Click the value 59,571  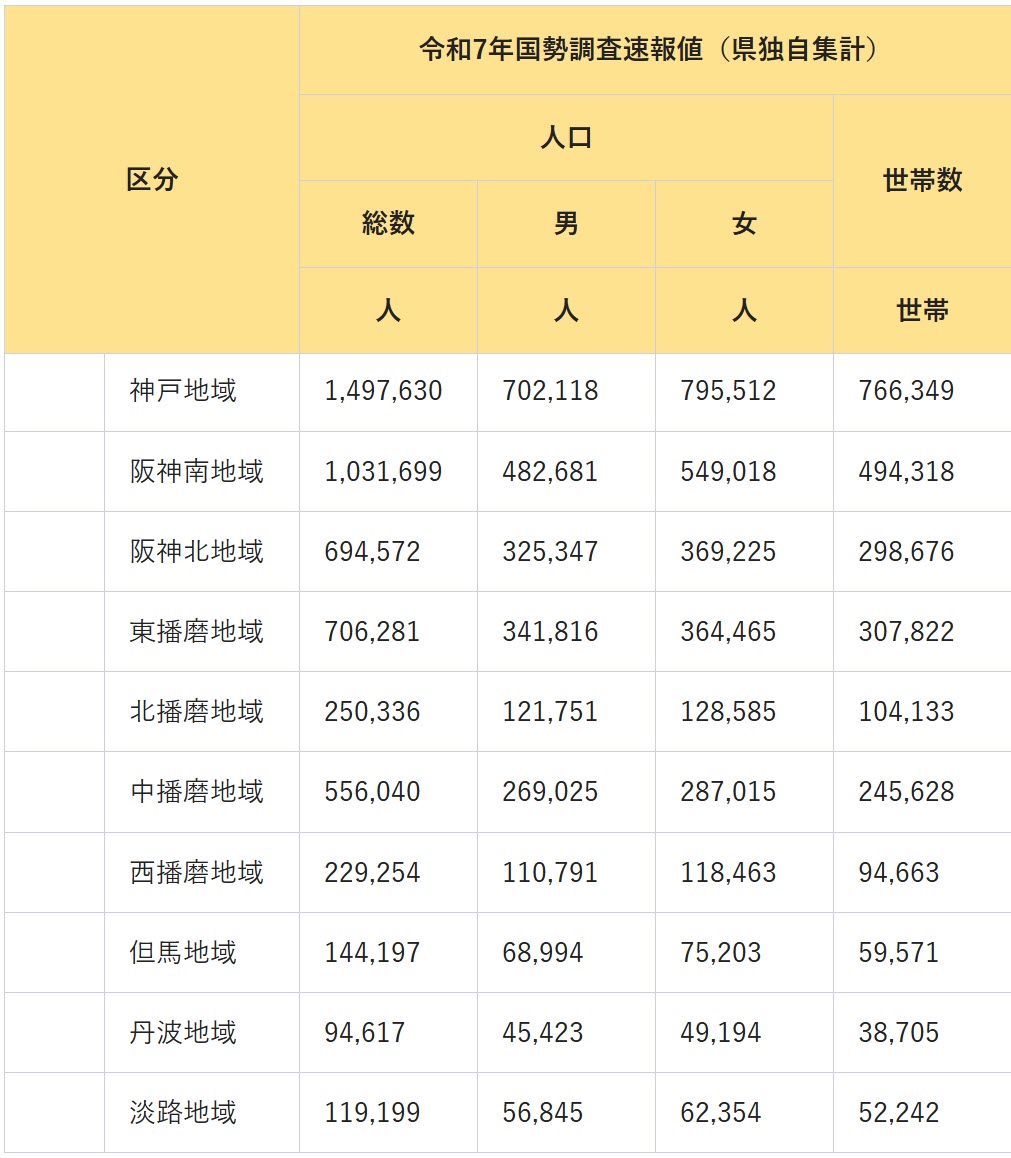click(899, 953)
